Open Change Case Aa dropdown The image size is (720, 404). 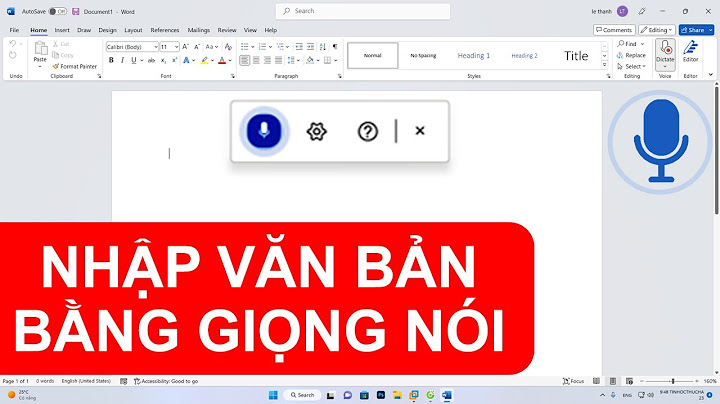point(212,47)
